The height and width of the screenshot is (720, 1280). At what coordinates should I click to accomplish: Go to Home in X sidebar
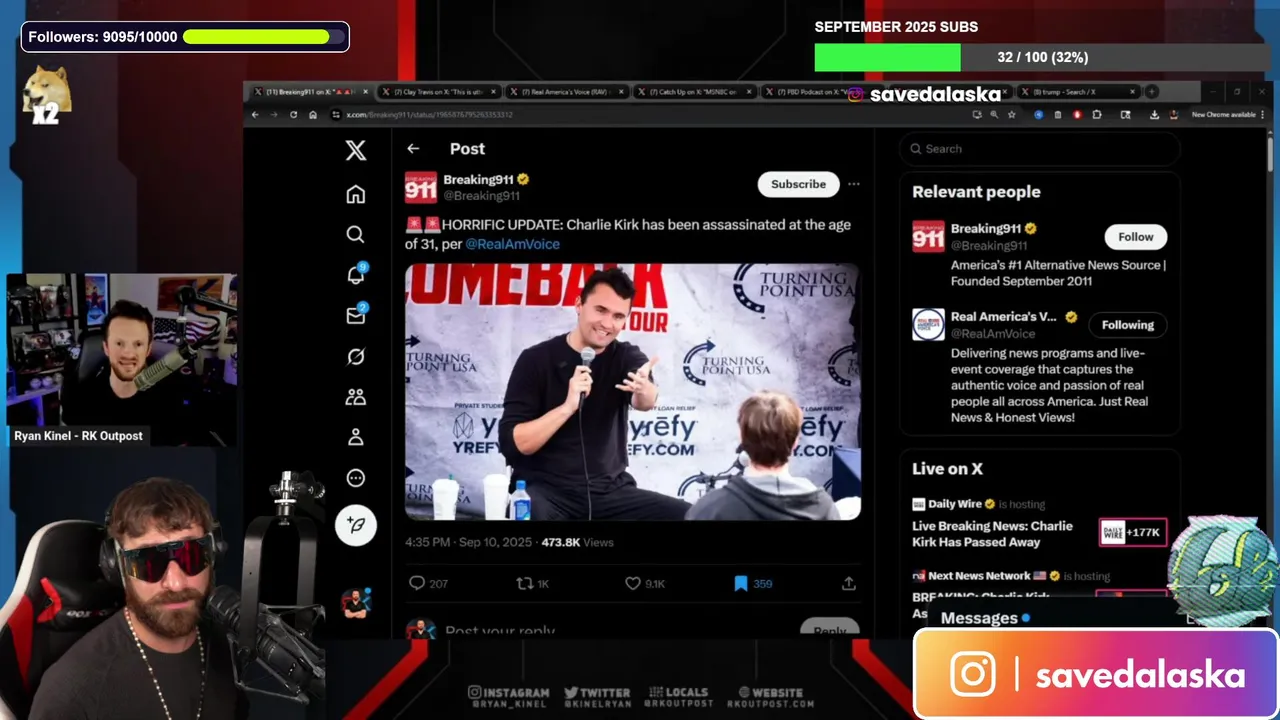pyautogui.click(x=355, y=194)
